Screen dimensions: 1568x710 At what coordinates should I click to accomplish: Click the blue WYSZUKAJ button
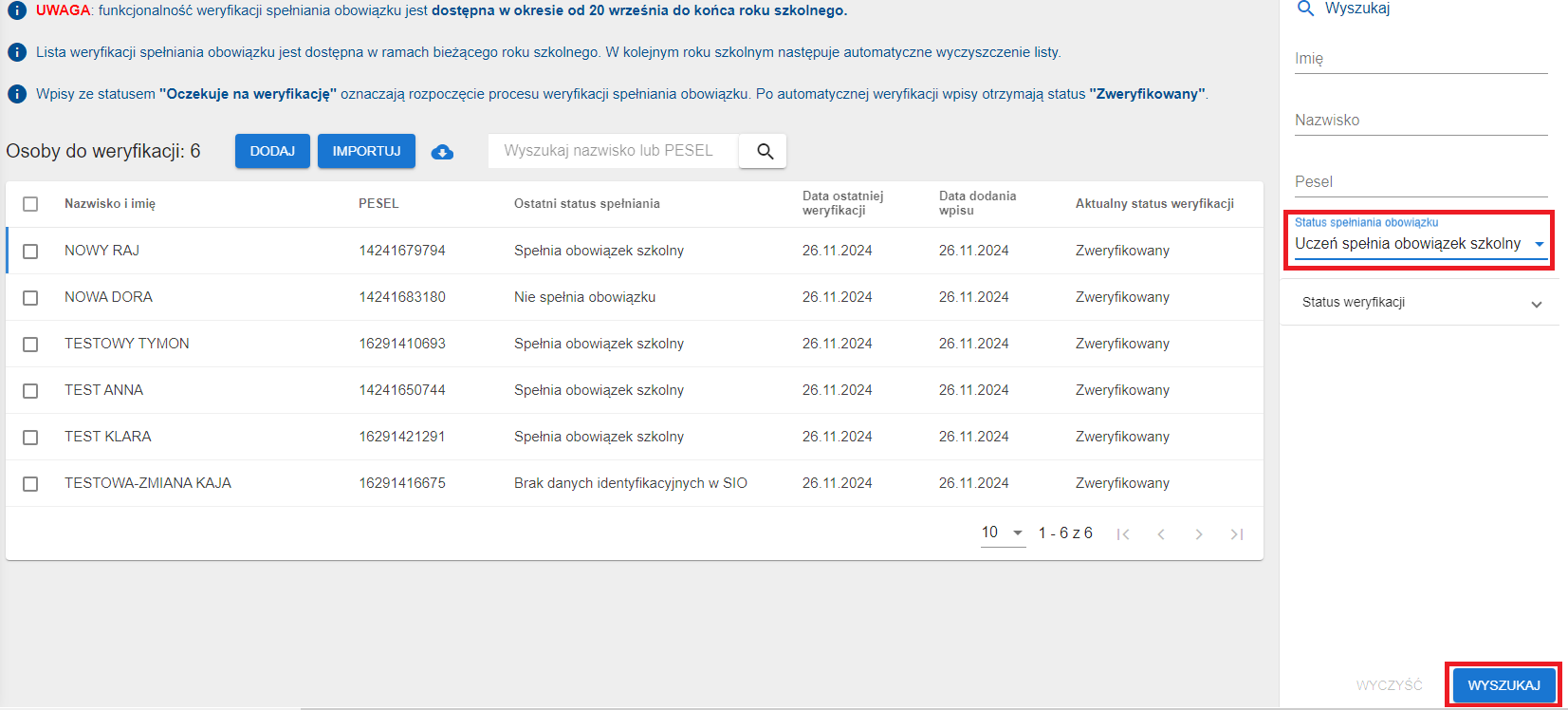(x=1503, y=685)
